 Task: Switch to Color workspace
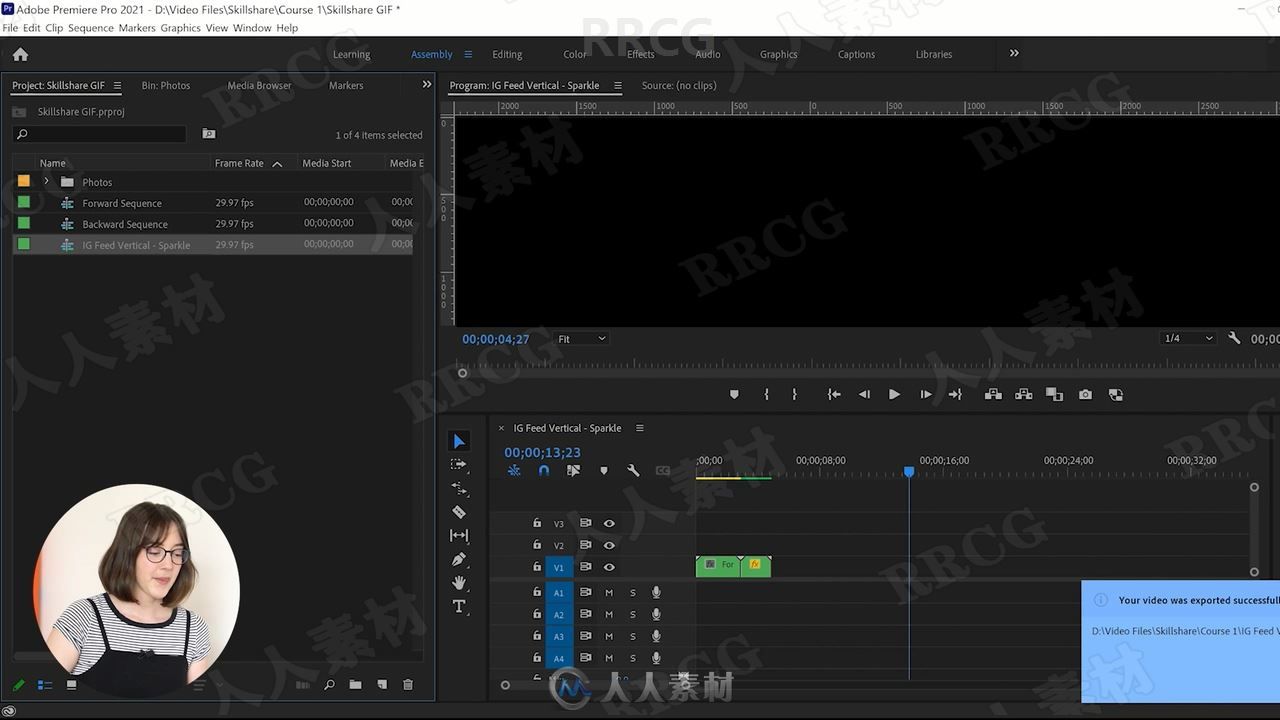coord(575,54)
